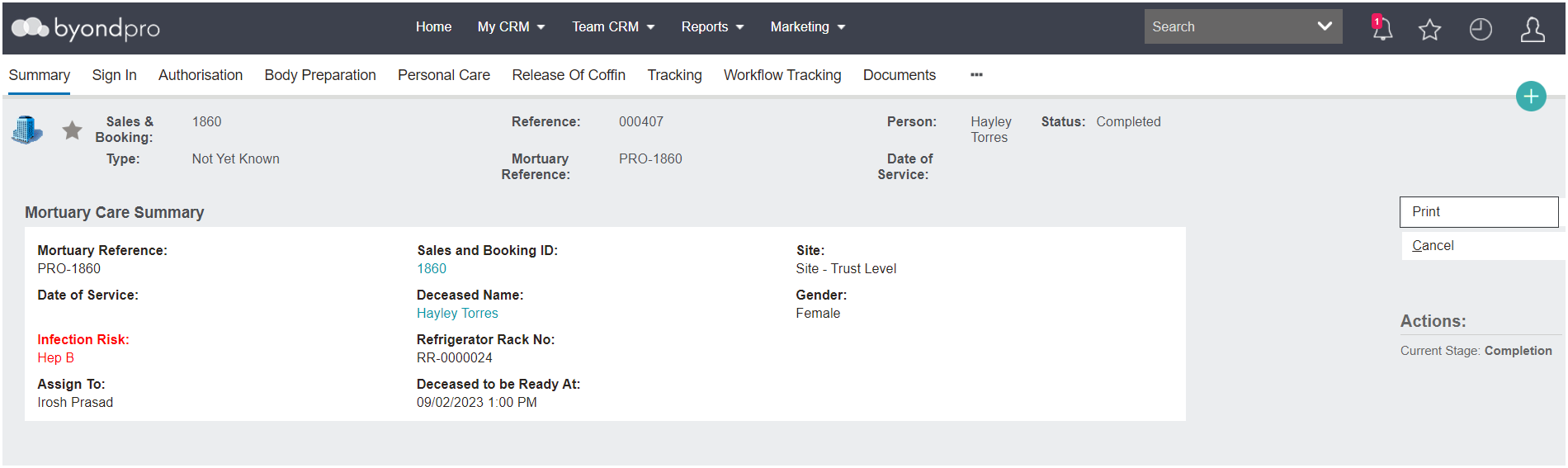Open the notifications bell

point(1381,28)
